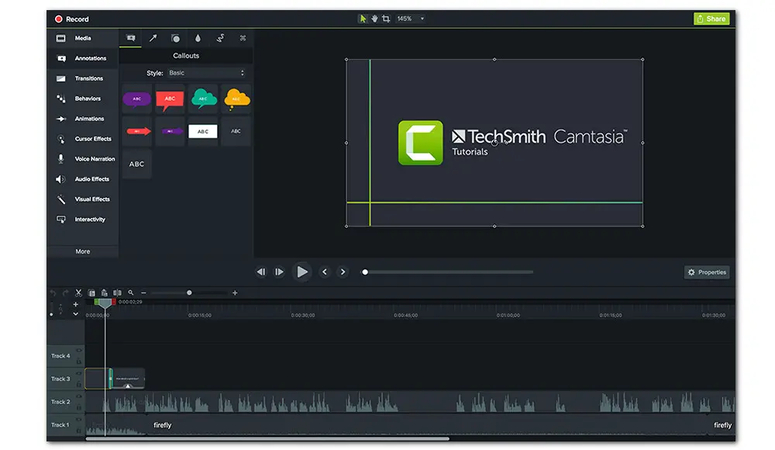Open the Style Basic dropdown
This screenshot has width=775, height=450.
206,73
